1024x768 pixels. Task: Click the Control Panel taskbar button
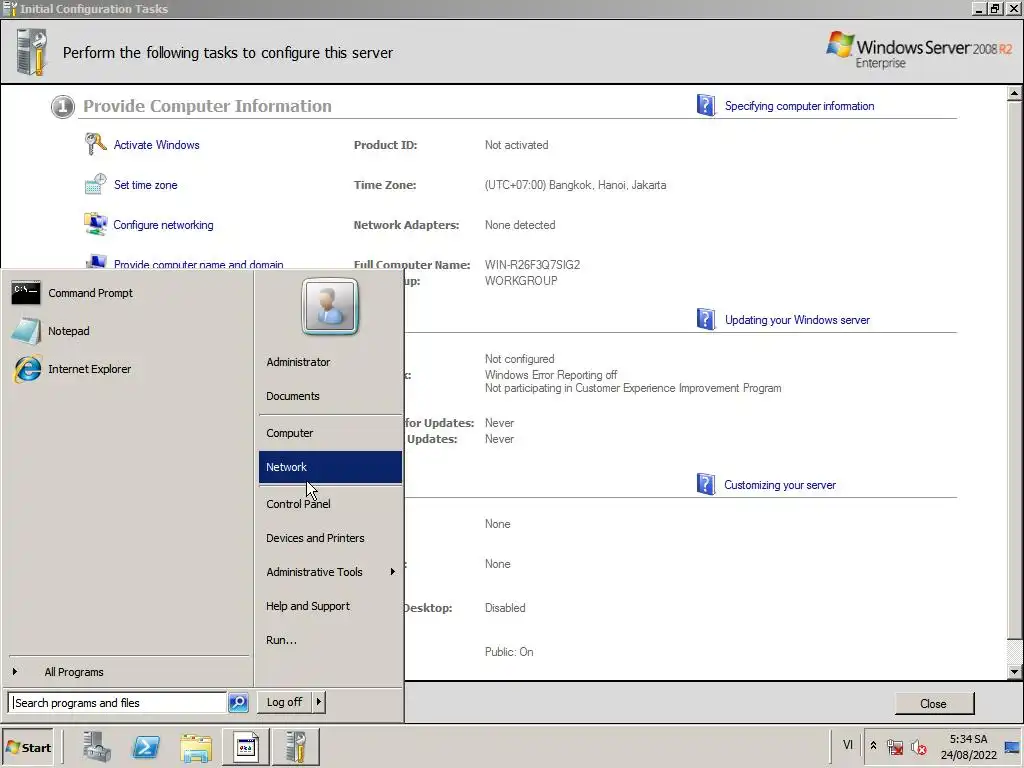pos(246,747)
